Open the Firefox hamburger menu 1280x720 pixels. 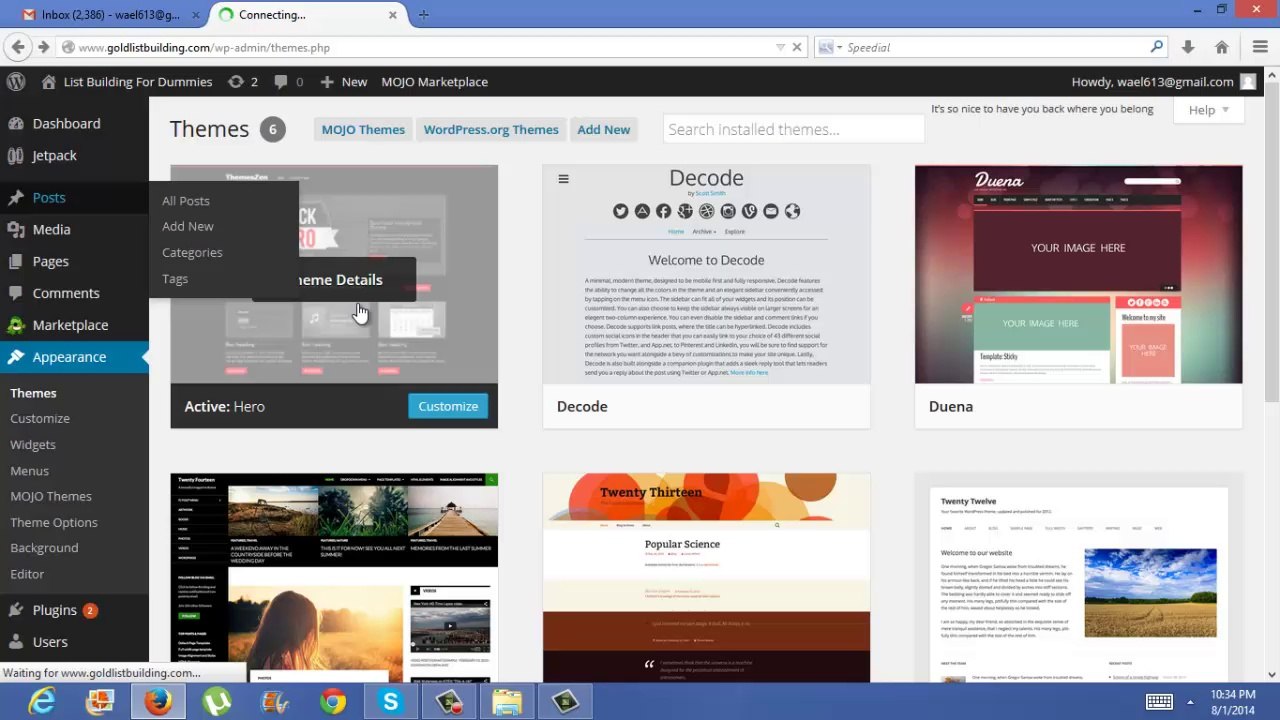pos(1260,47)
